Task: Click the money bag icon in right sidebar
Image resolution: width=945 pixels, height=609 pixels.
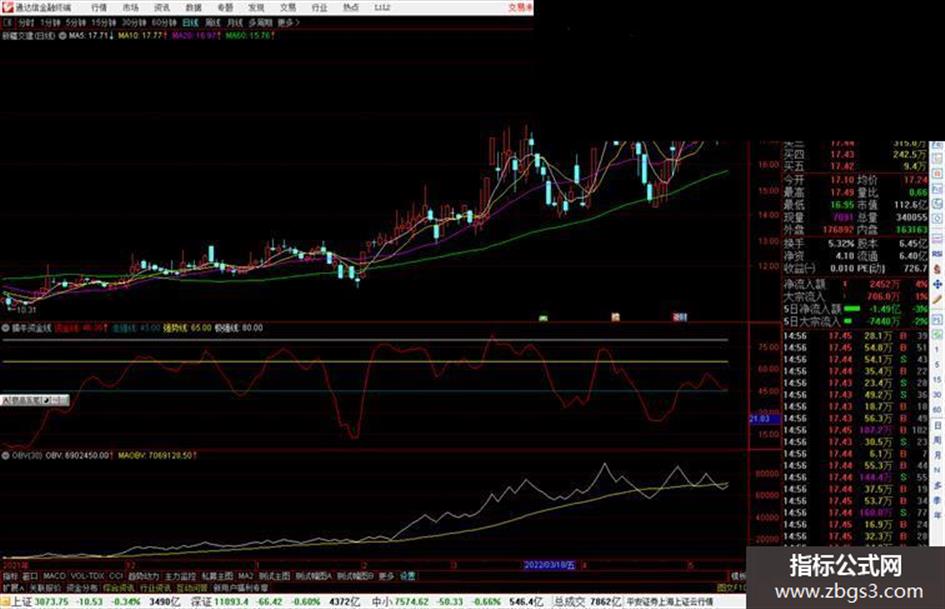Action: point(937,269)
